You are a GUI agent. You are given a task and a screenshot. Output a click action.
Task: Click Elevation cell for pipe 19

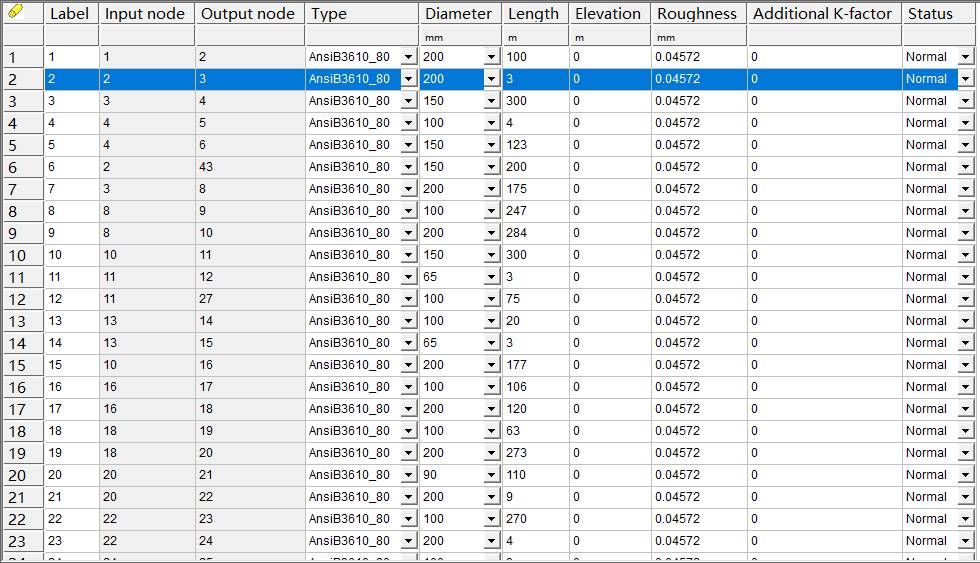[608, 453]
